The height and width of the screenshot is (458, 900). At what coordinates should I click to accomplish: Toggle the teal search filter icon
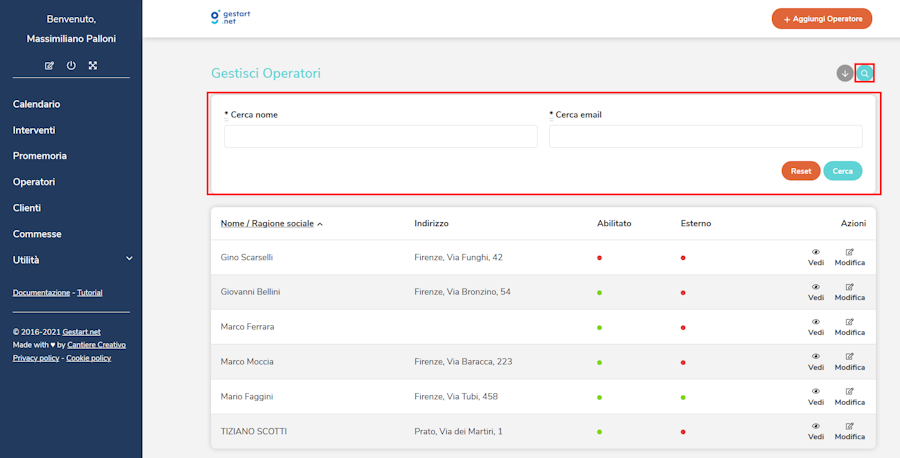coord(865,73)
